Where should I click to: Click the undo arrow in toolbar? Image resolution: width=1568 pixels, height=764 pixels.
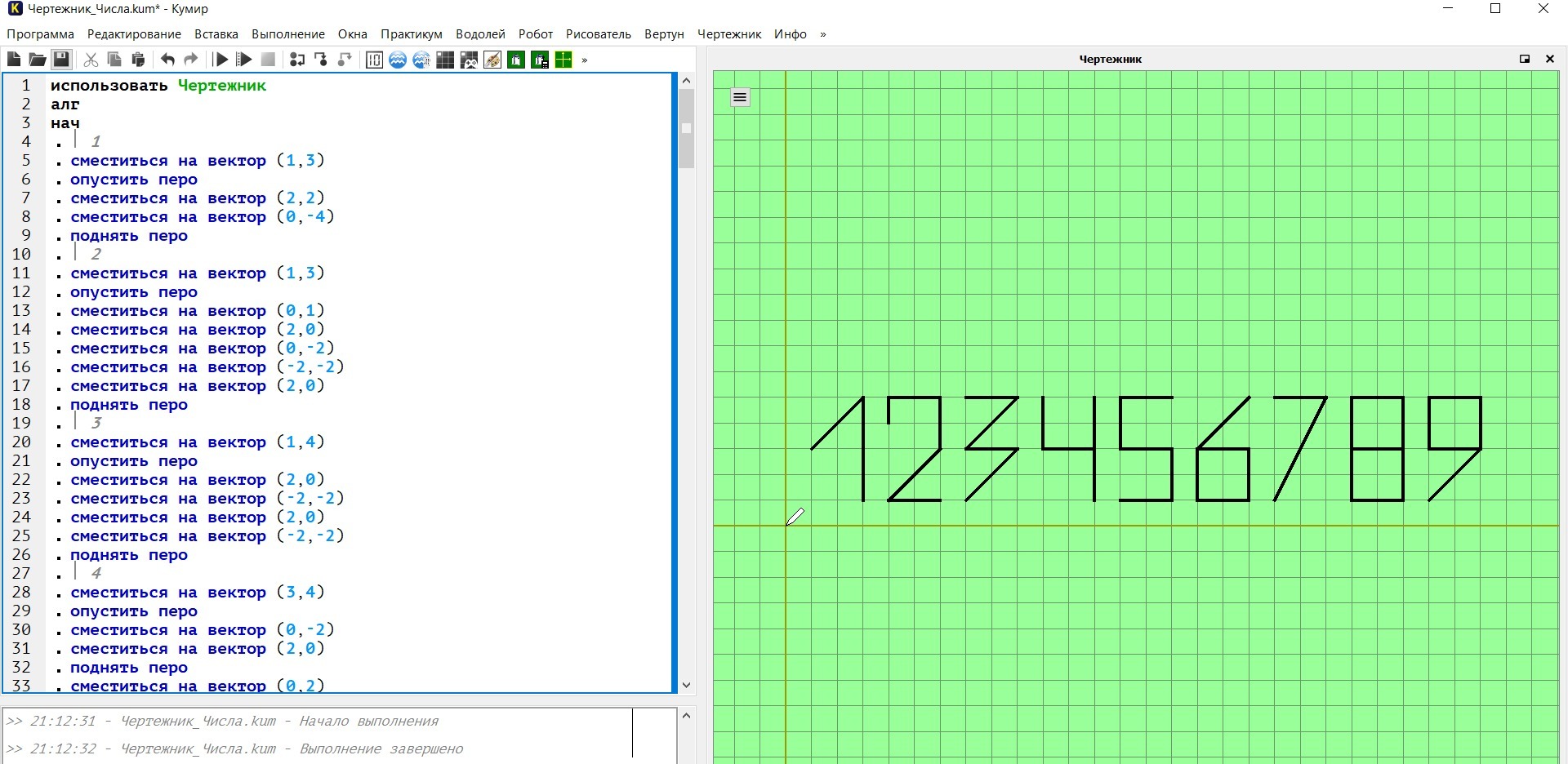pos(167,60)
